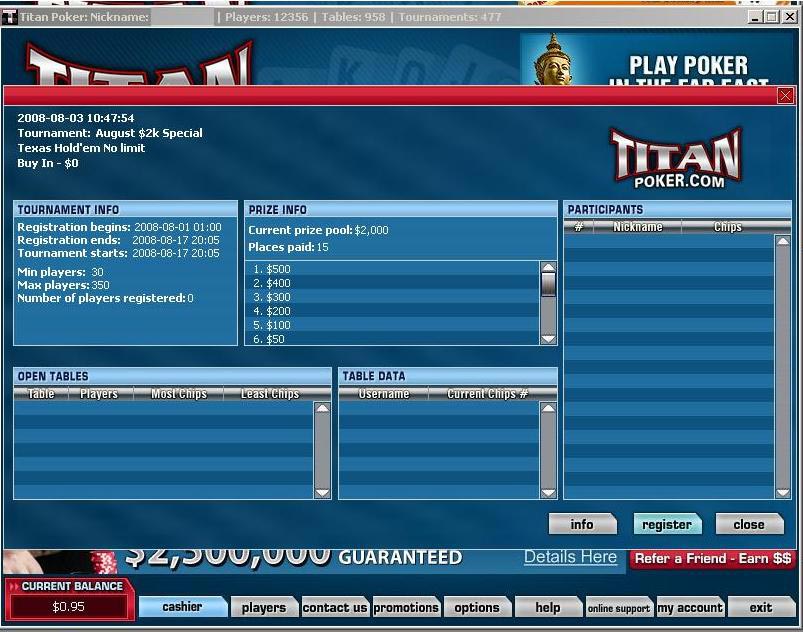The image size is (803, 632).
Task: Click the participants scroll down arrow
Action: point(783,493)
